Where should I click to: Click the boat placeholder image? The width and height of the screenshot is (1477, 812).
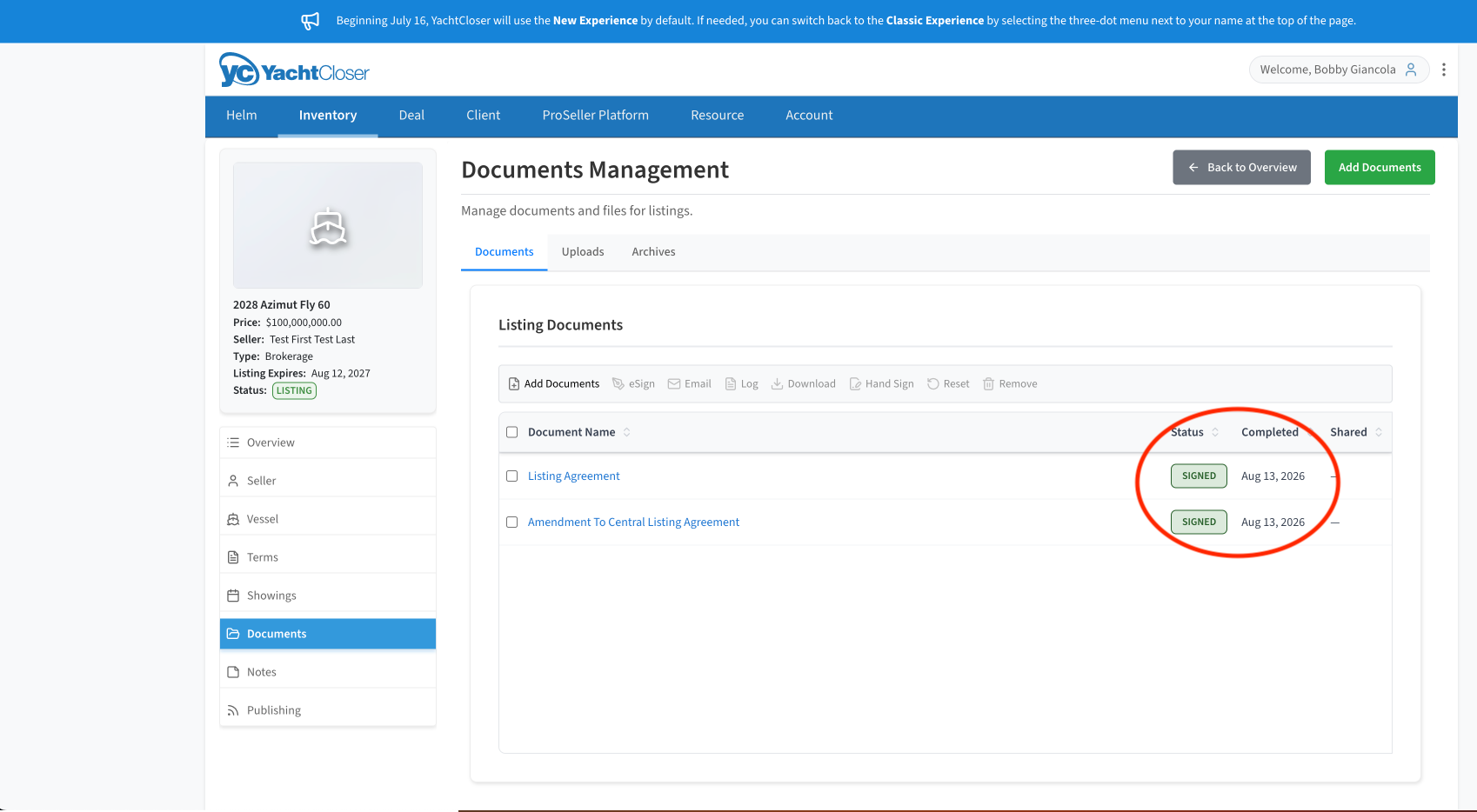coord(328,225)
